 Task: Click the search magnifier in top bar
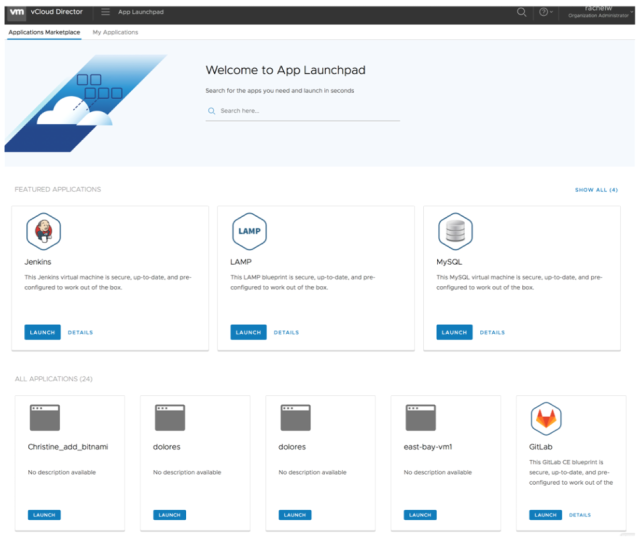click(x=521, y=12)
